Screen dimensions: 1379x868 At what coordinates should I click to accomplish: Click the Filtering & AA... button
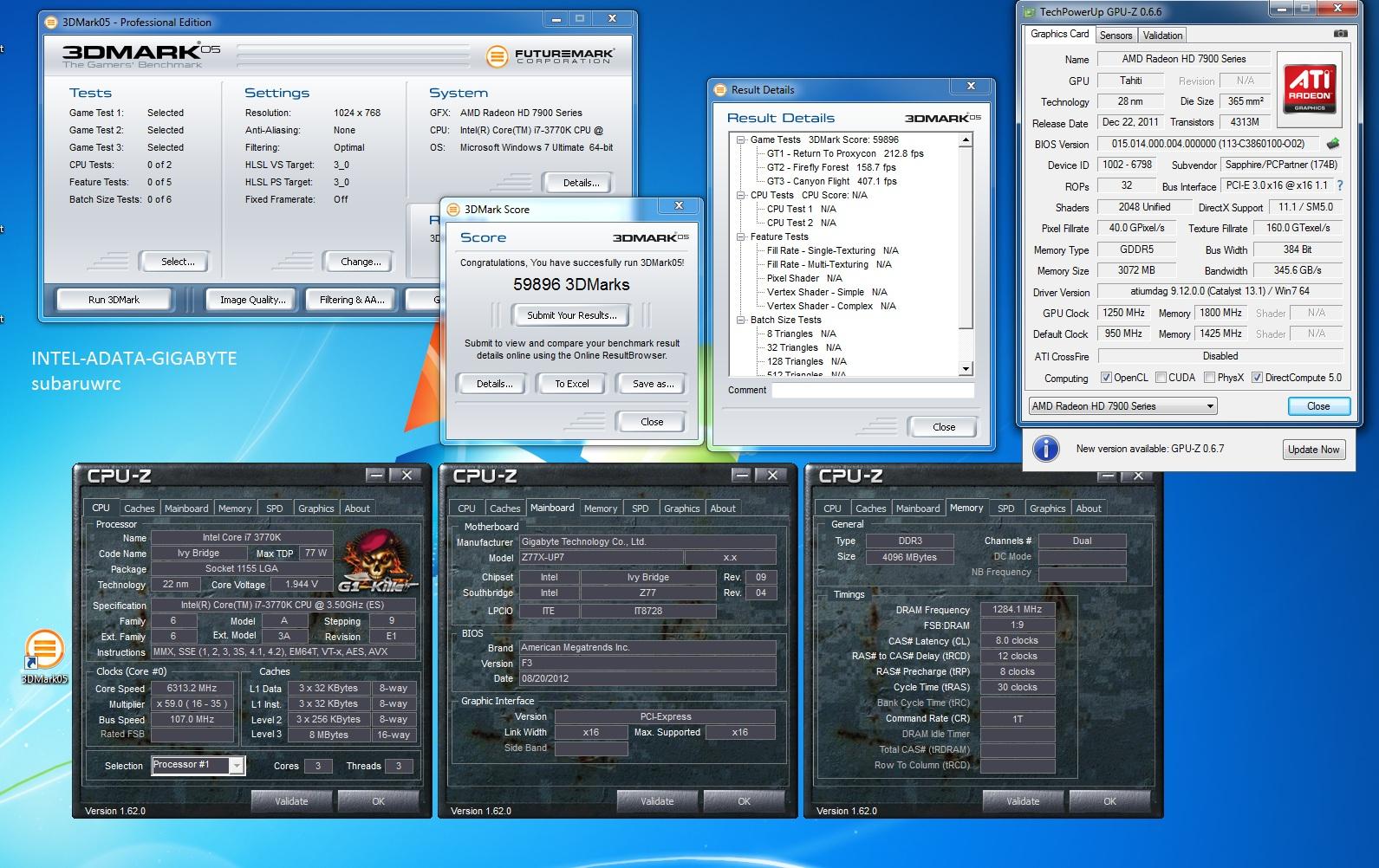[x=352, y=300]
